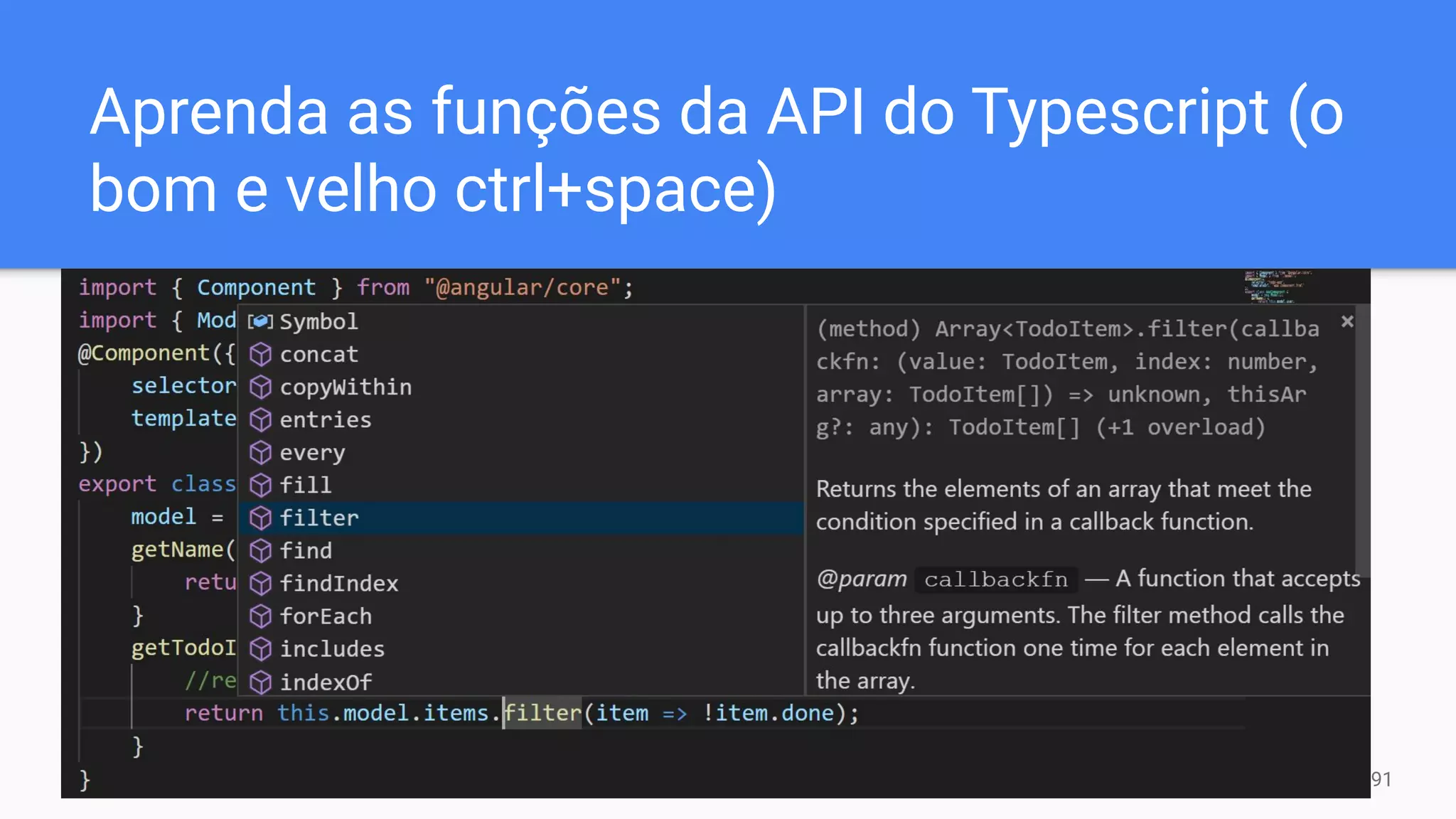The image size is (1456, 819).
Task: Click the indexOf method cube icon
Action: tap(261, 682)
